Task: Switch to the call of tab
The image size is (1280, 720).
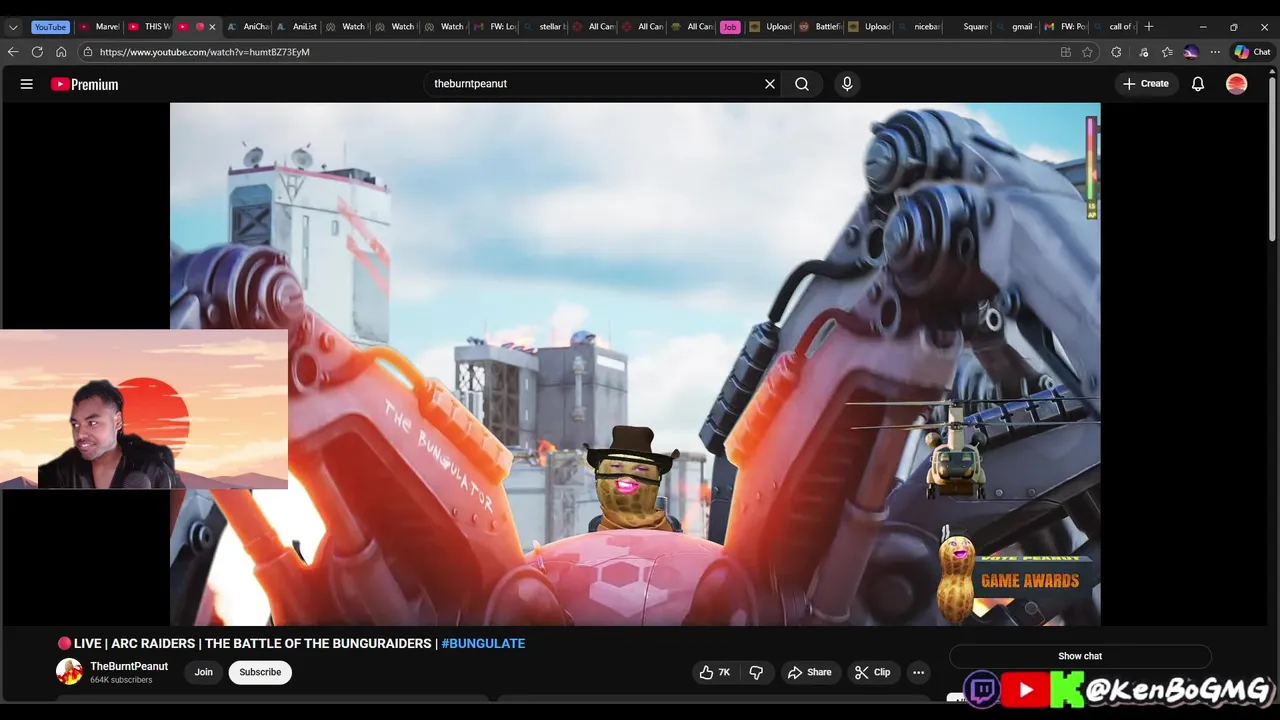Action: click(1113, 27)
